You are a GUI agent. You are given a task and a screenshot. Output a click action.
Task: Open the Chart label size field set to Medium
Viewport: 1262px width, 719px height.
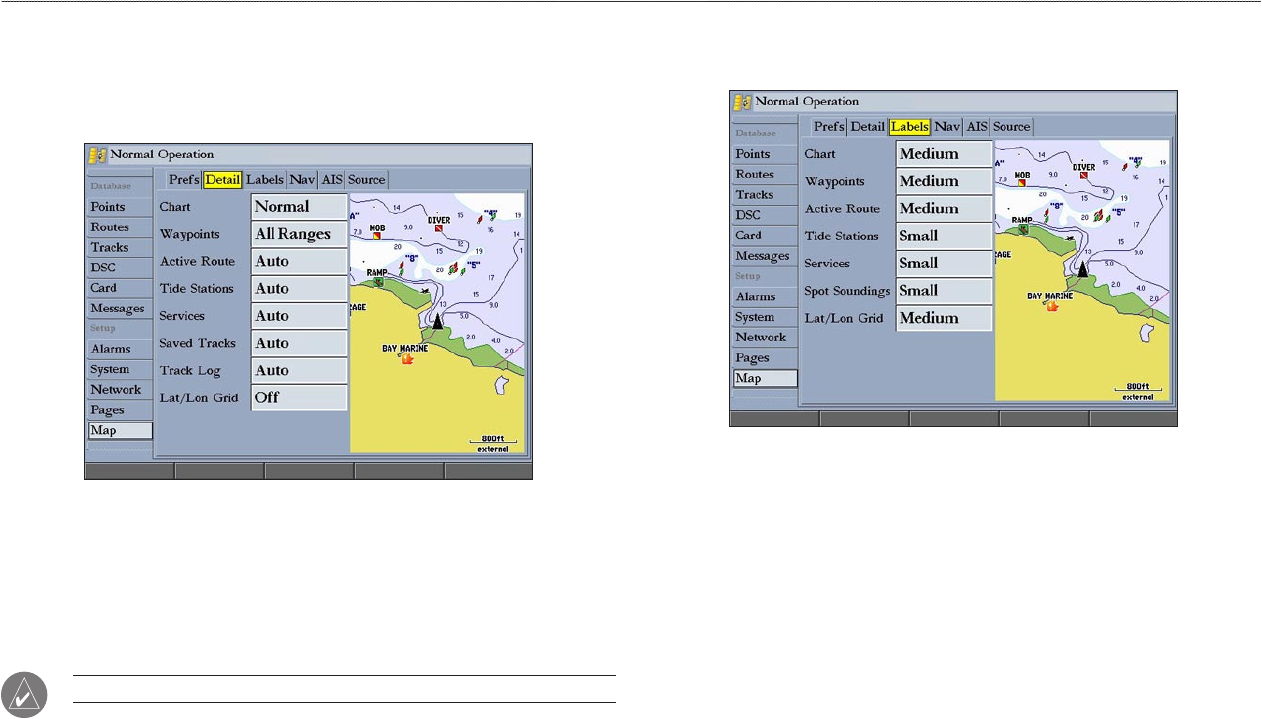944,154
